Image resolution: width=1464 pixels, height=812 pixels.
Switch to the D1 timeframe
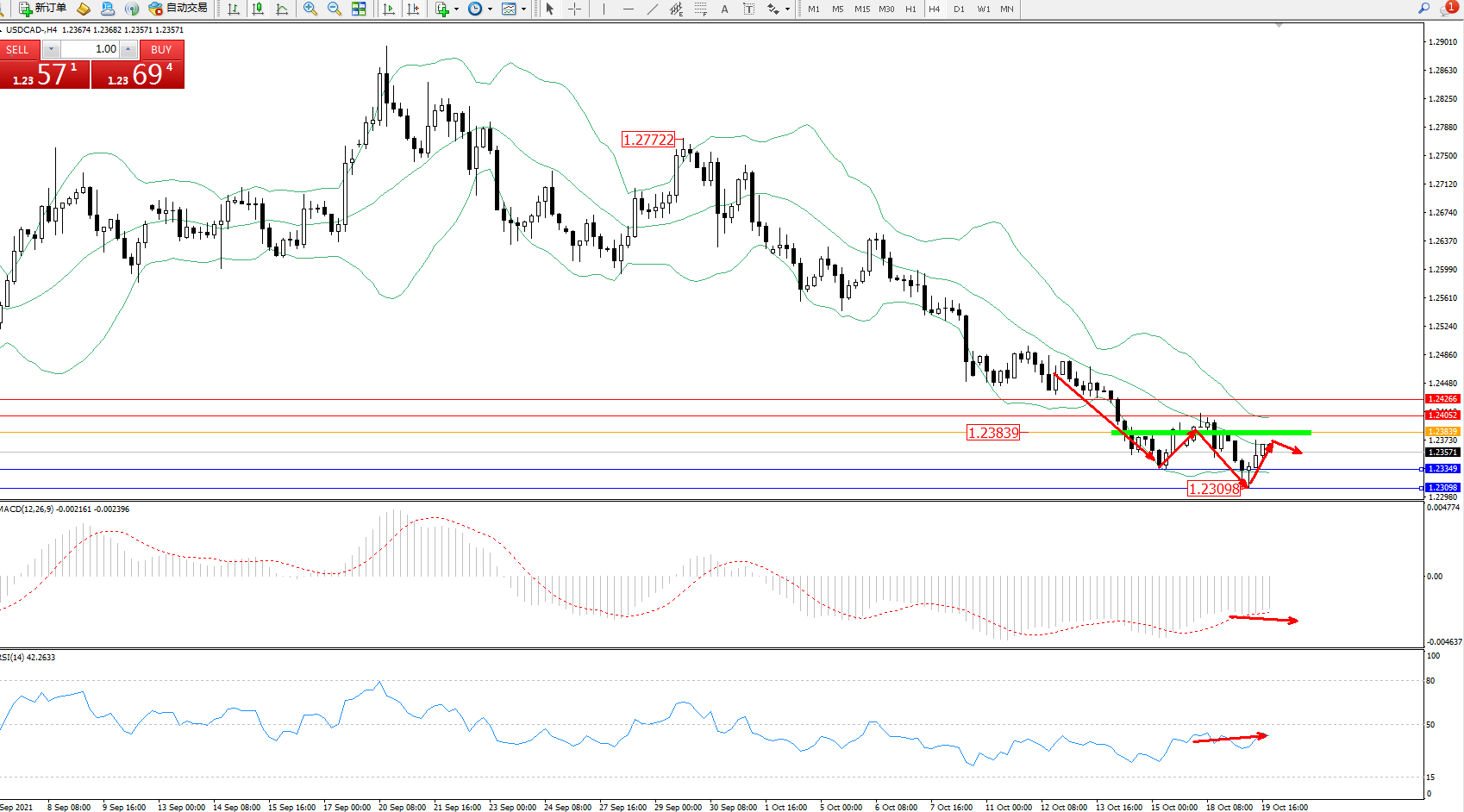[x=959, y=9]
